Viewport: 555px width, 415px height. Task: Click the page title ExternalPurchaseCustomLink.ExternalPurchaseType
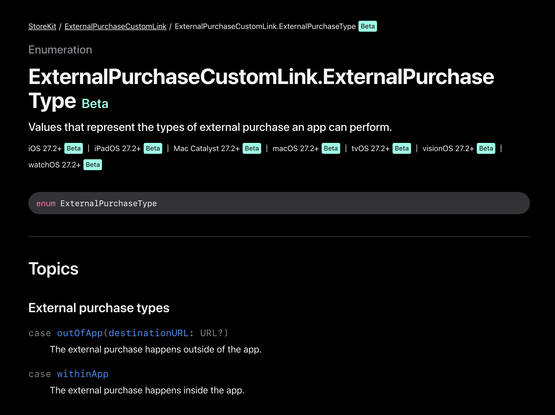(261, 89)
